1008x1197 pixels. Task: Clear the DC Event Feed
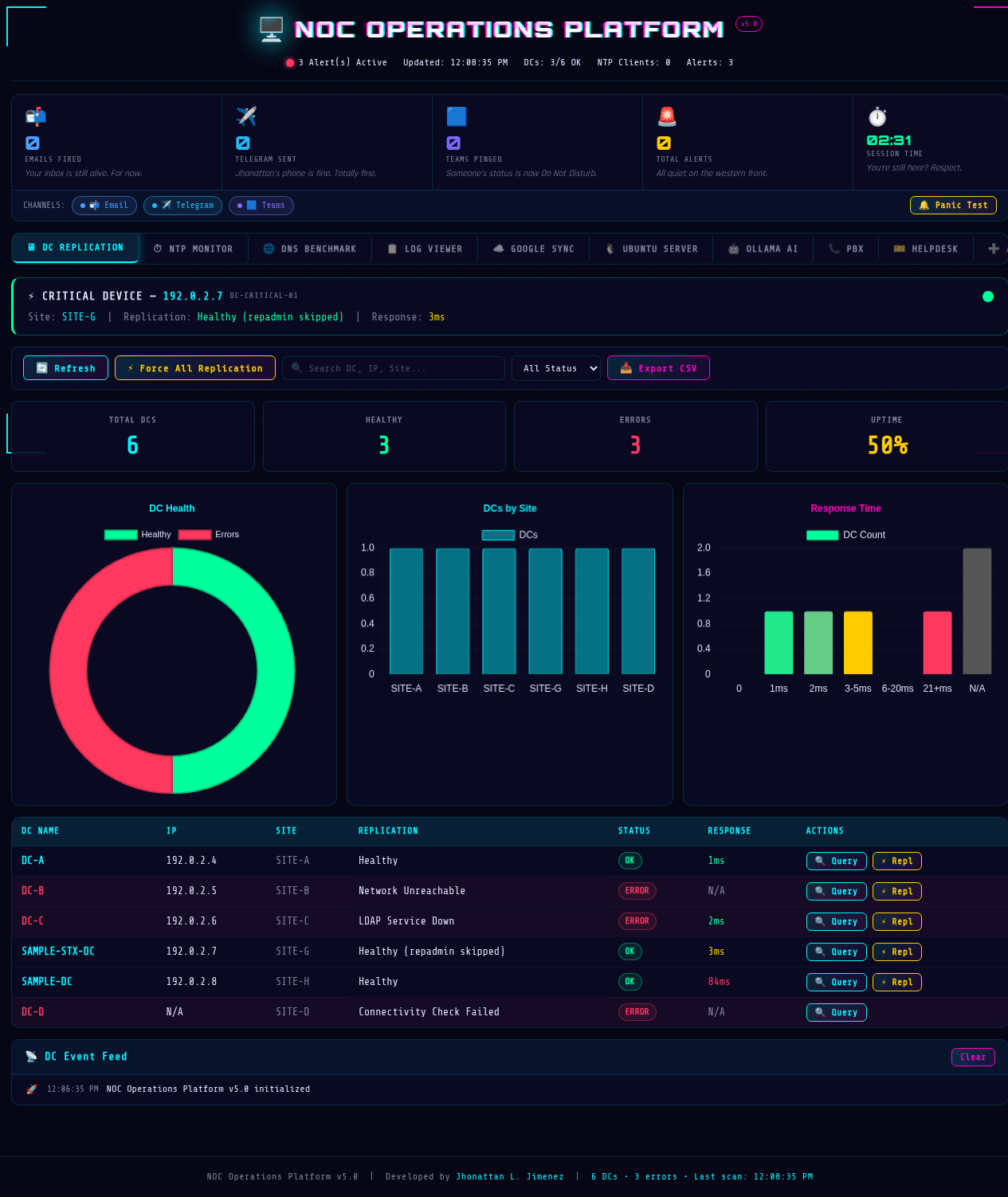click(x=973, y=1057)
